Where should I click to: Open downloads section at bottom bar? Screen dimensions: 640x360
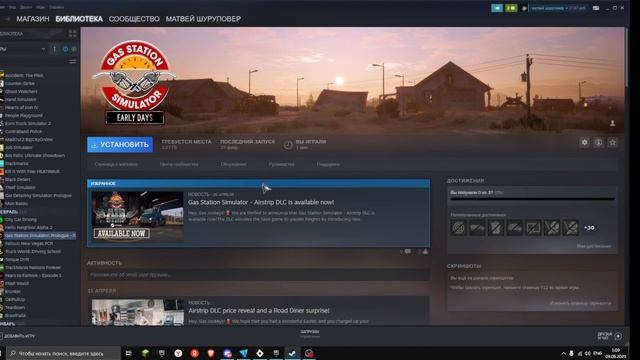pyautogui.click(x=310, y=334)
